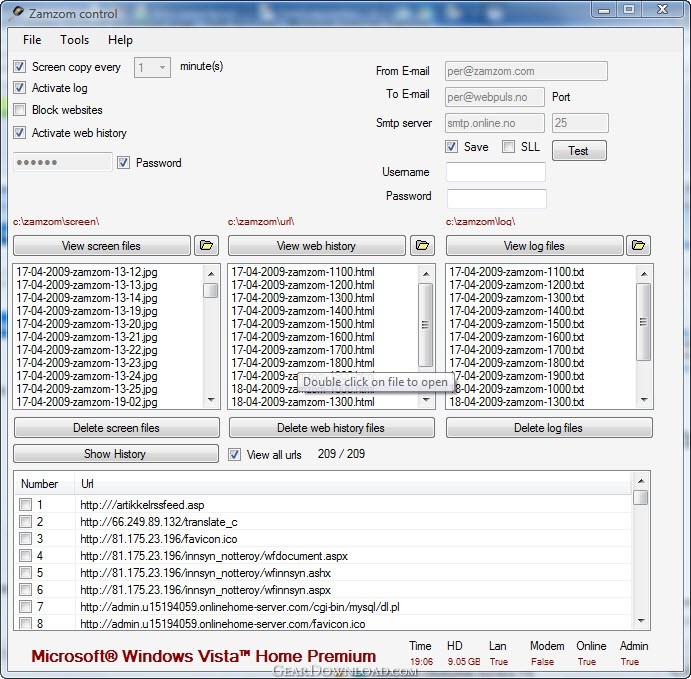
Task: Select 17-04-2009-zamzom-1200.txt
Action: point(516,285)
